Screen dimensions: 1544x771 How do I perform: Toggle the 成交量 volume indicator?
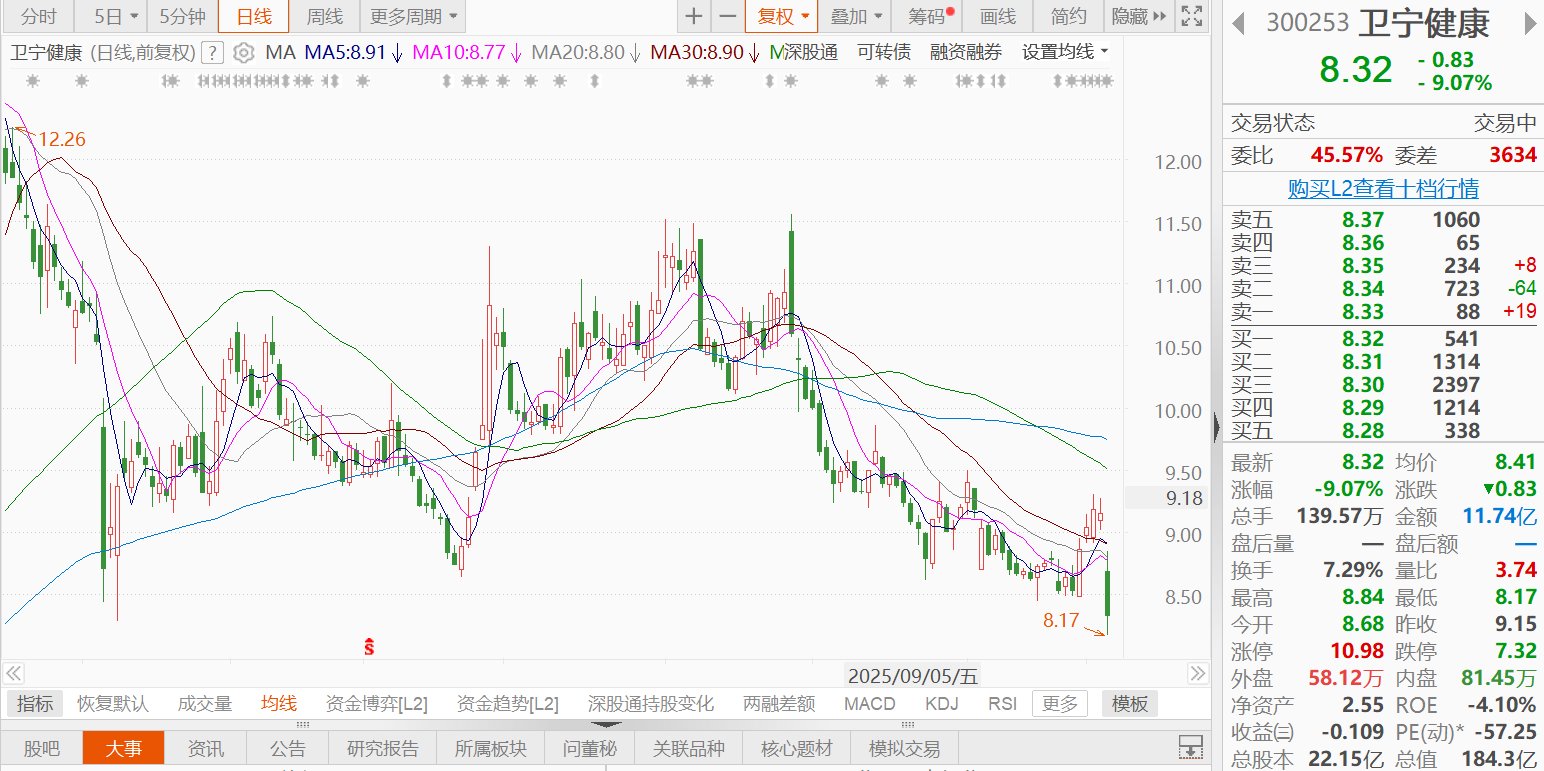click(205, 704)
